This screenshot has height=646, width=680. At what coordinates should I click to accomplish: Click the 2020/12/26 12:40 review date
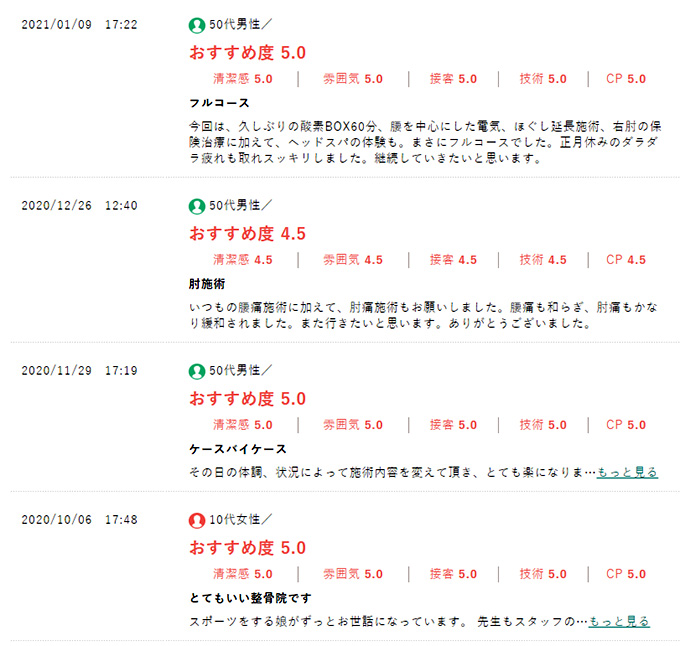[80, 206]
